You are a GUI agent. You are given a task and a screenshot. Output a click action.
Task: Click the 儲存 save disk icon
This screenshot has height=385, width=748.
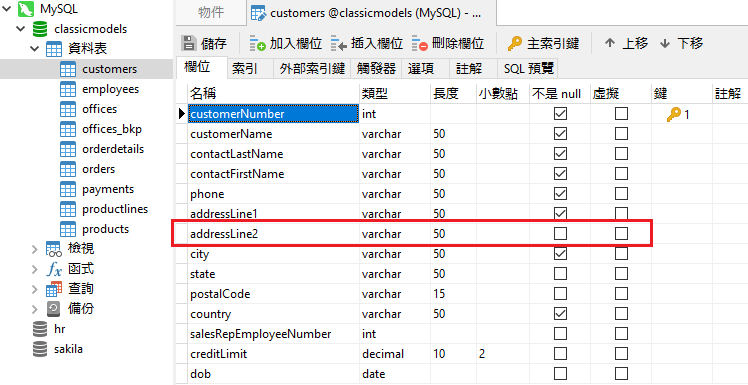pos(189,43)
